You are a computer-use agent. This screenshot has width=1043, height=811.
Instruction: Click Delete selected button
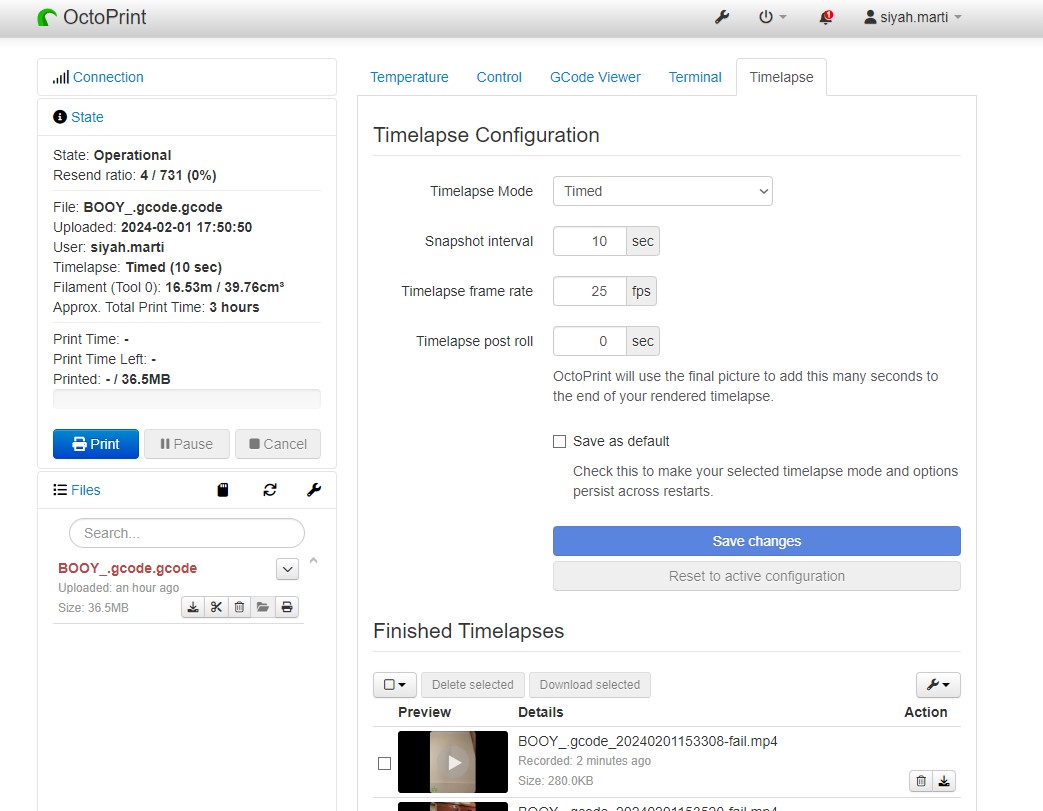pyautogui.click(x=473, y=685)
